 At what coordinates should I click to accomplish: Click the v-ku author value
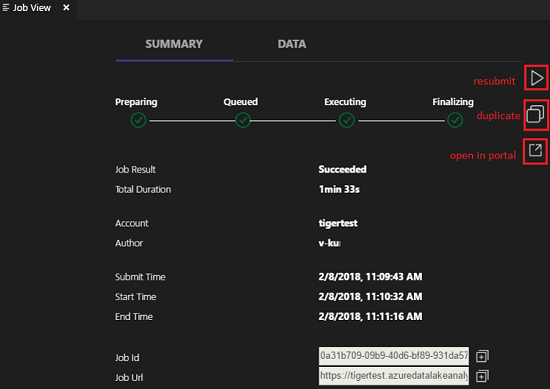click(x=329, y=243)
